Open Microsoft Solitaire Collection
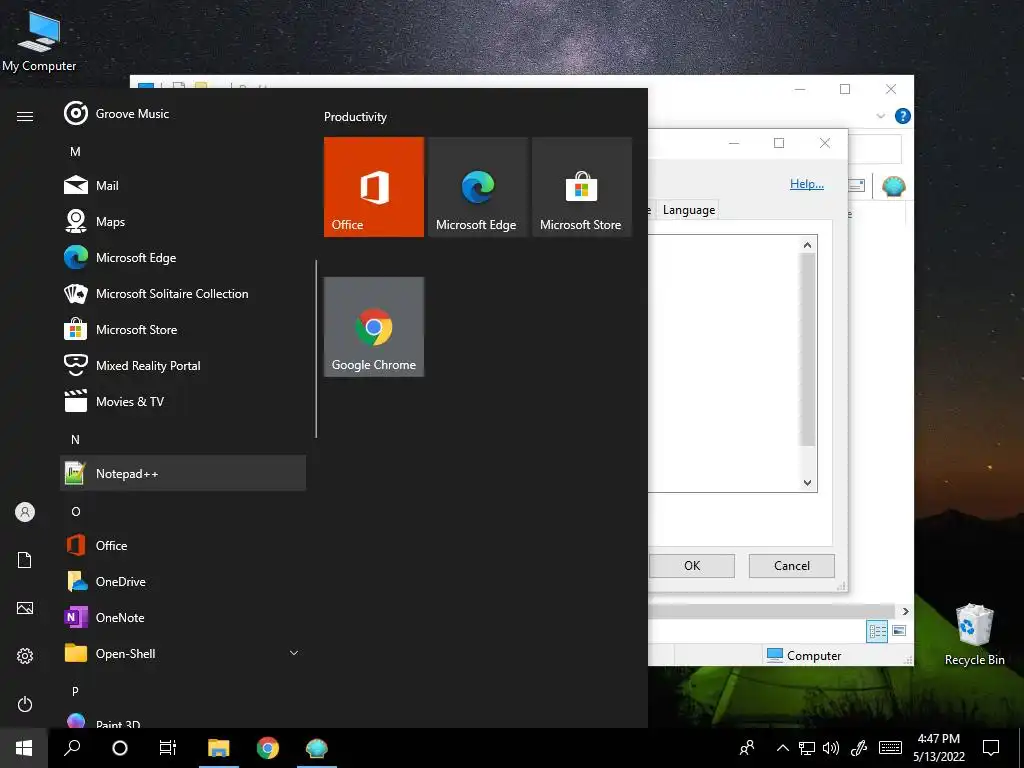 coord(183,293)
